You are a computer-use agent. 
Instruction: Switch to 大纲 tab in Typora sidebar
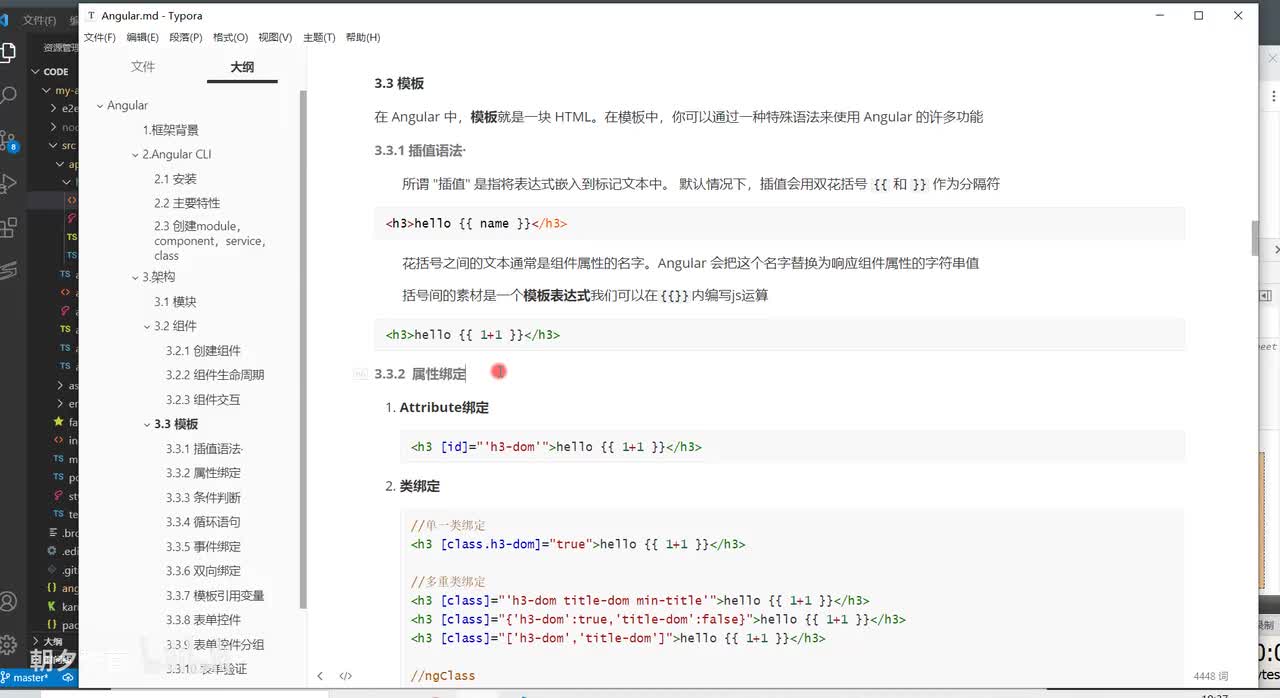point(242,67)
